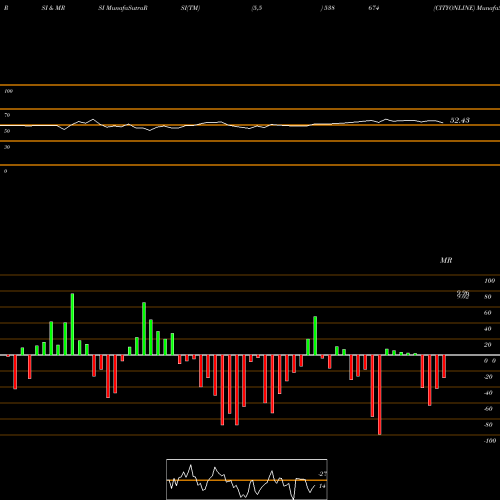The image size is (500, 500).
Task: Click the MR axis label -100
Action: (x=490, y=441)
